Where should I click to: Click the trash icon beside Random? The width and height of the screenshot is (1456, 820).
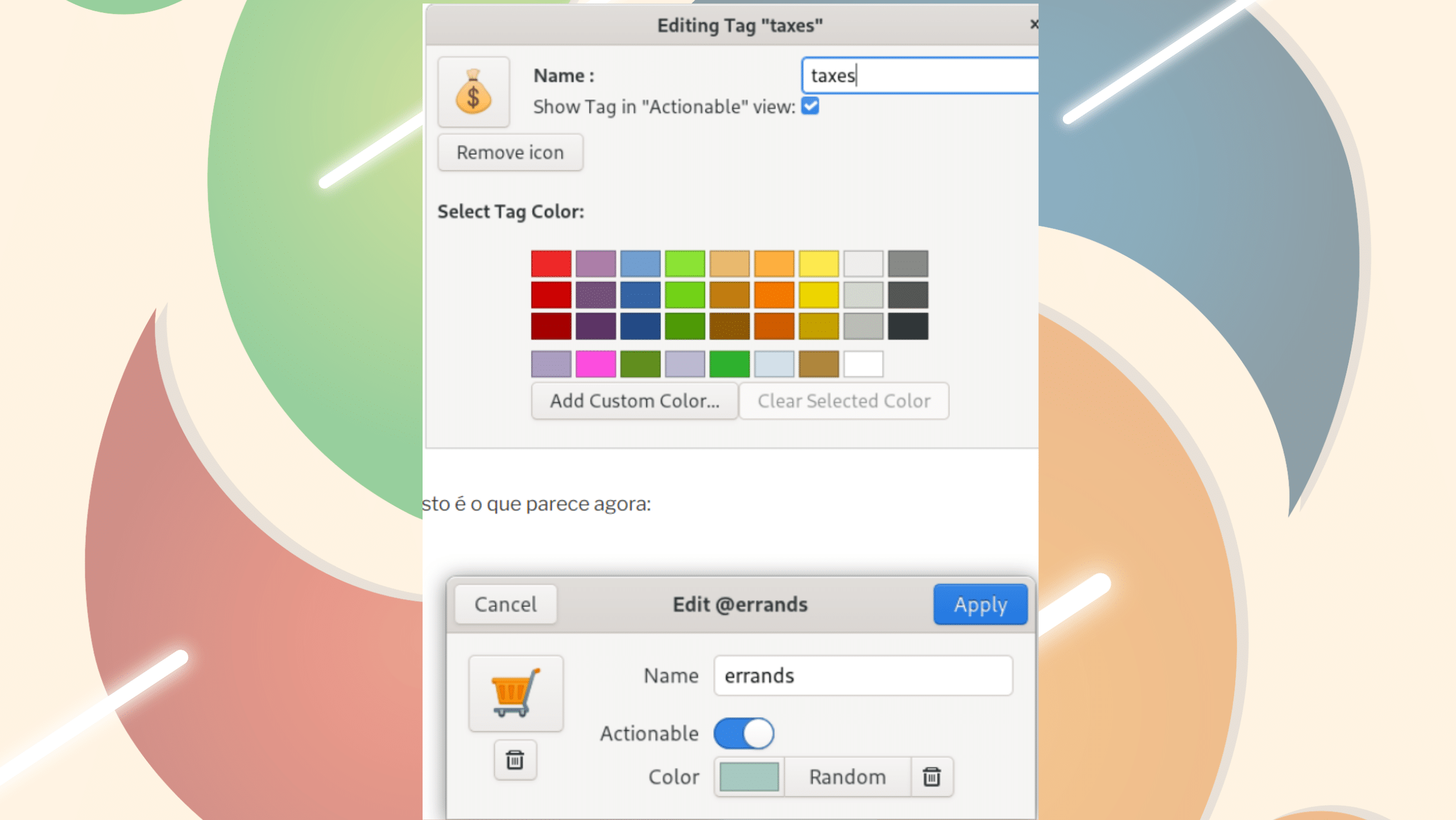pos(932,777)
